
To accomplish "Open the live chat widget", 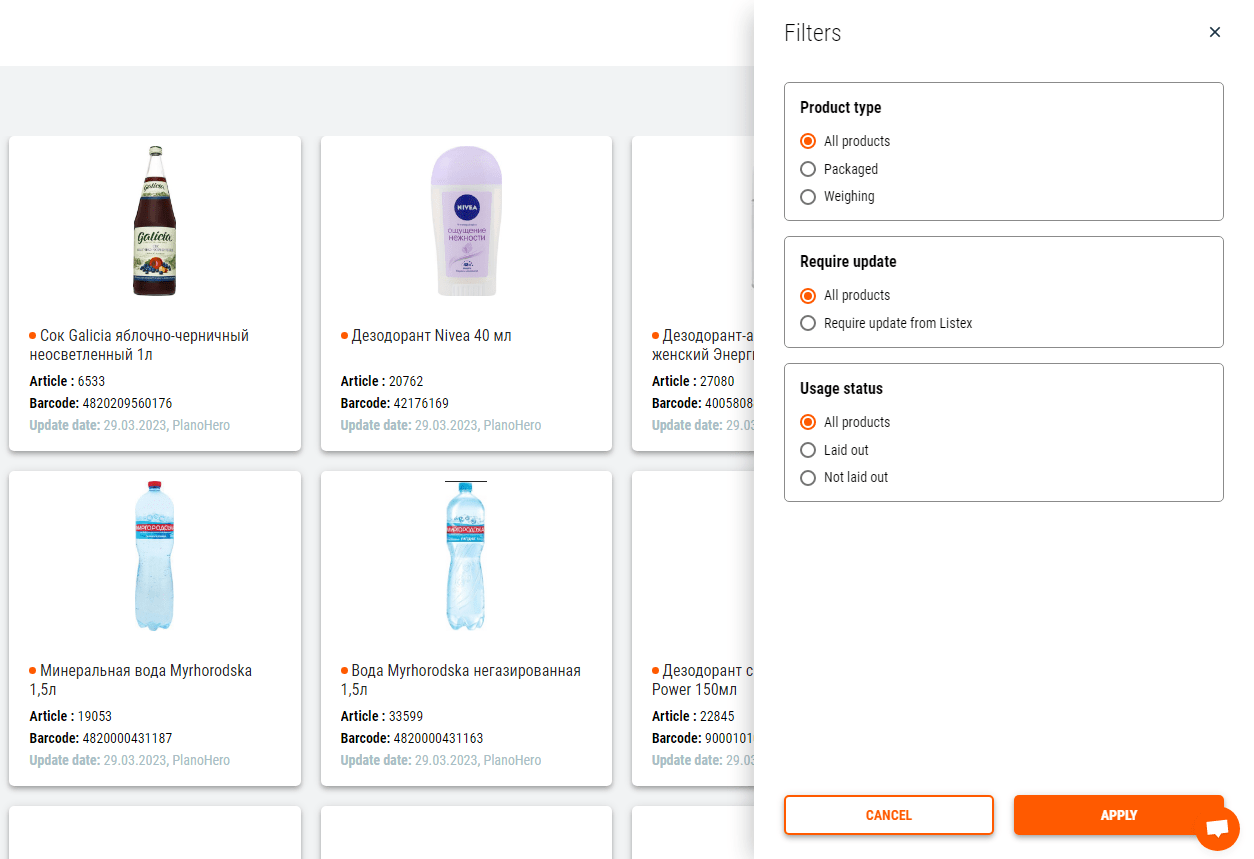I will click(1218, 829).
